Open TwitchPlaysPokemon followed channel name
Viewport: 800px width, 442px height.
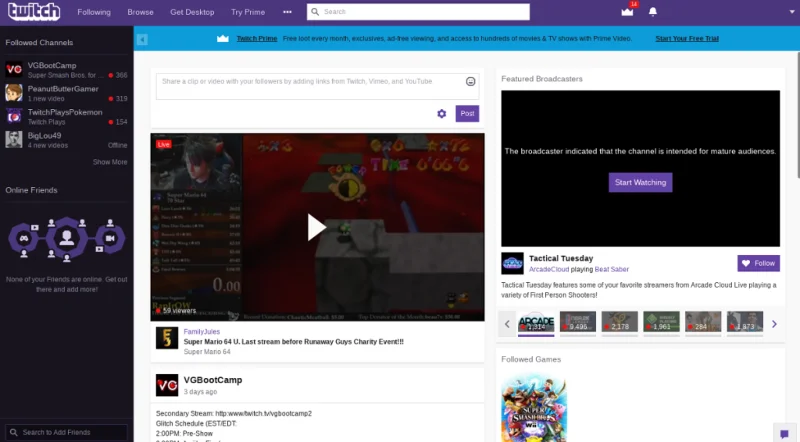65,112
